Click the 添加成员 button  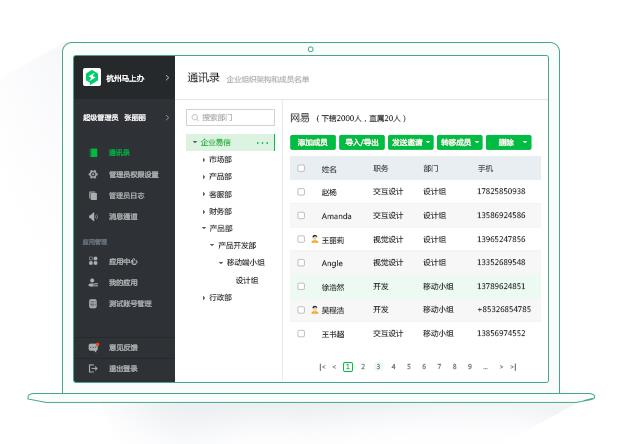pyautogui.click(x=313, y=143)
